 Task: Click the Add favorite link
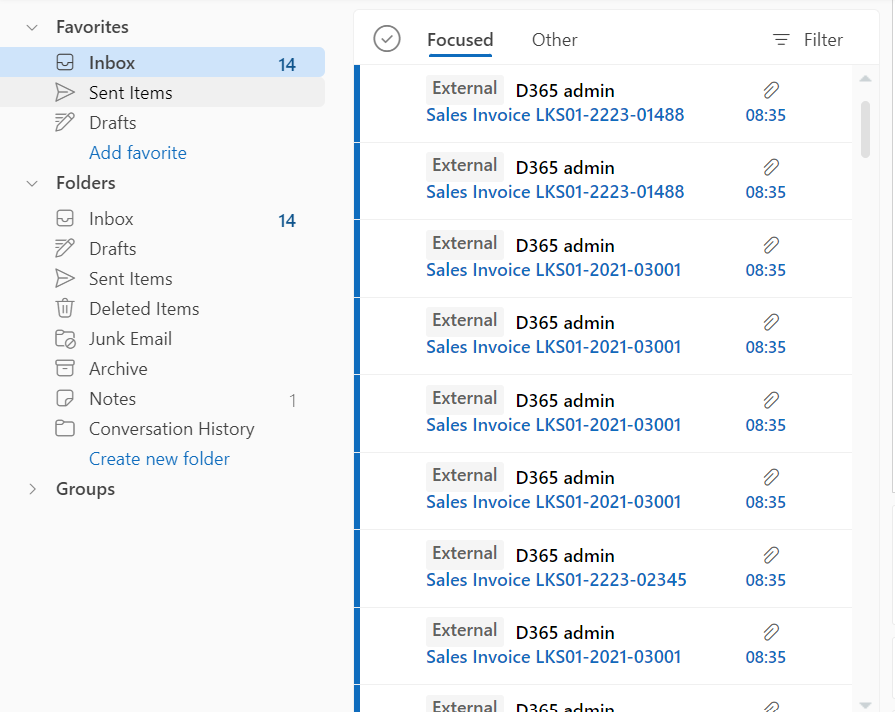click(137, 152)
